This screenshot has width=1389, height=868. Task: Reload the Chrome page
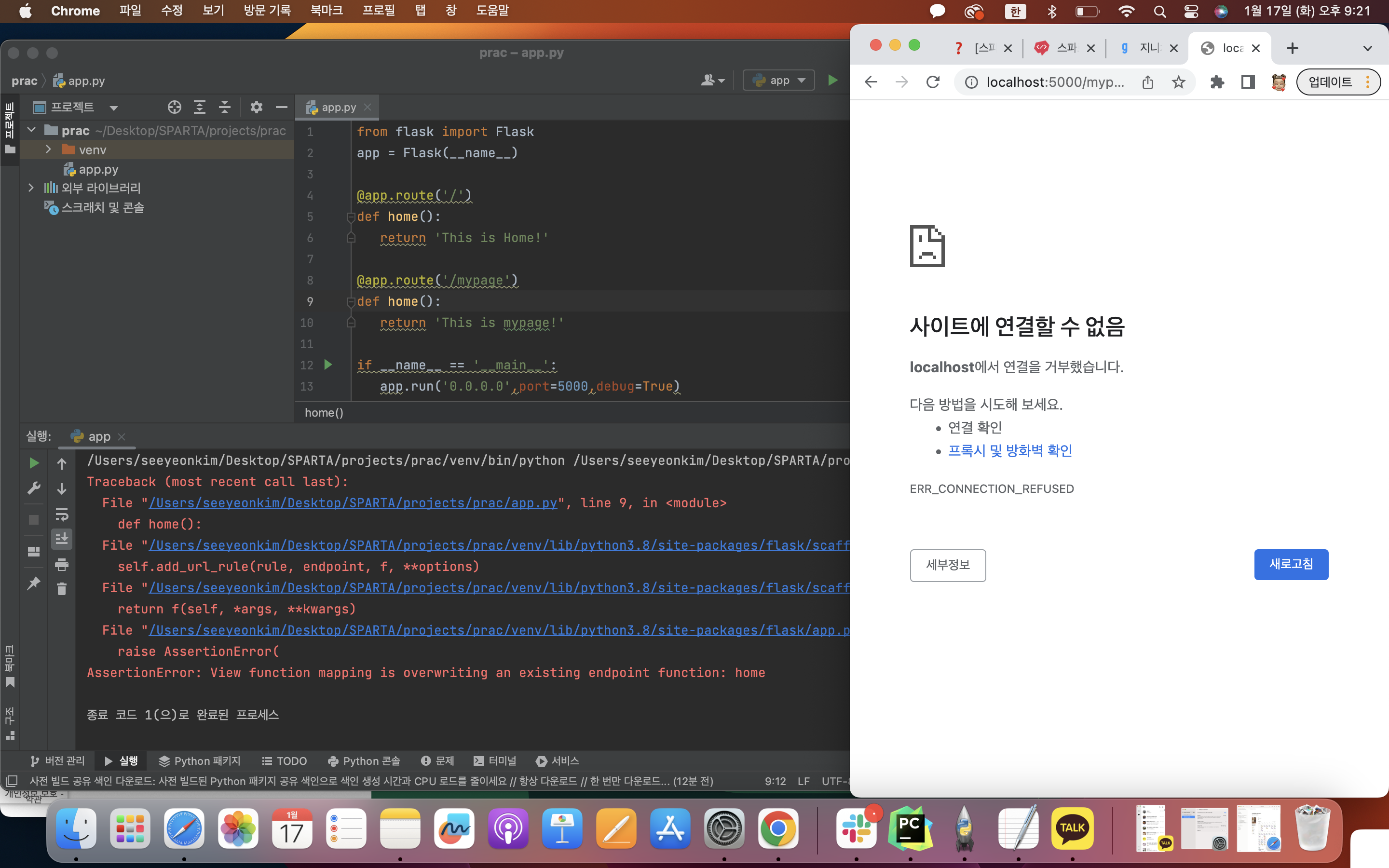933,82
